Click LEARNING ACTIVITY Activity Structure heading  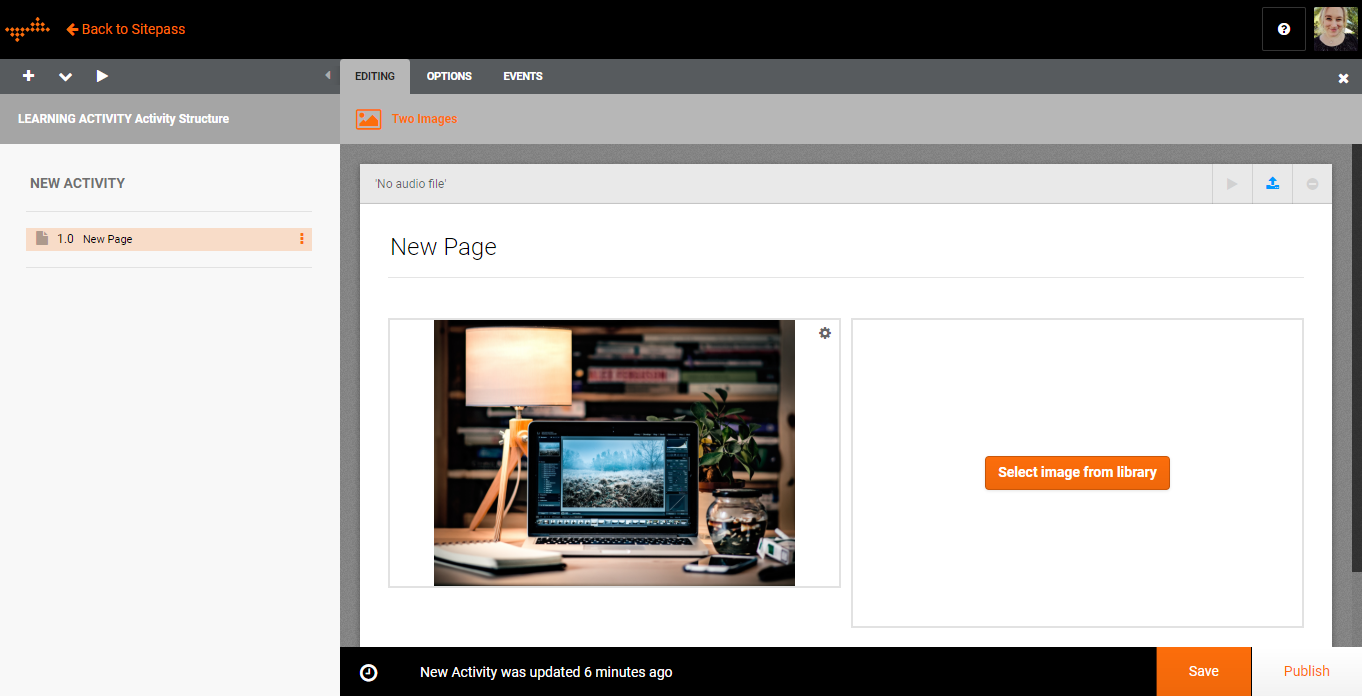[124, 119]
